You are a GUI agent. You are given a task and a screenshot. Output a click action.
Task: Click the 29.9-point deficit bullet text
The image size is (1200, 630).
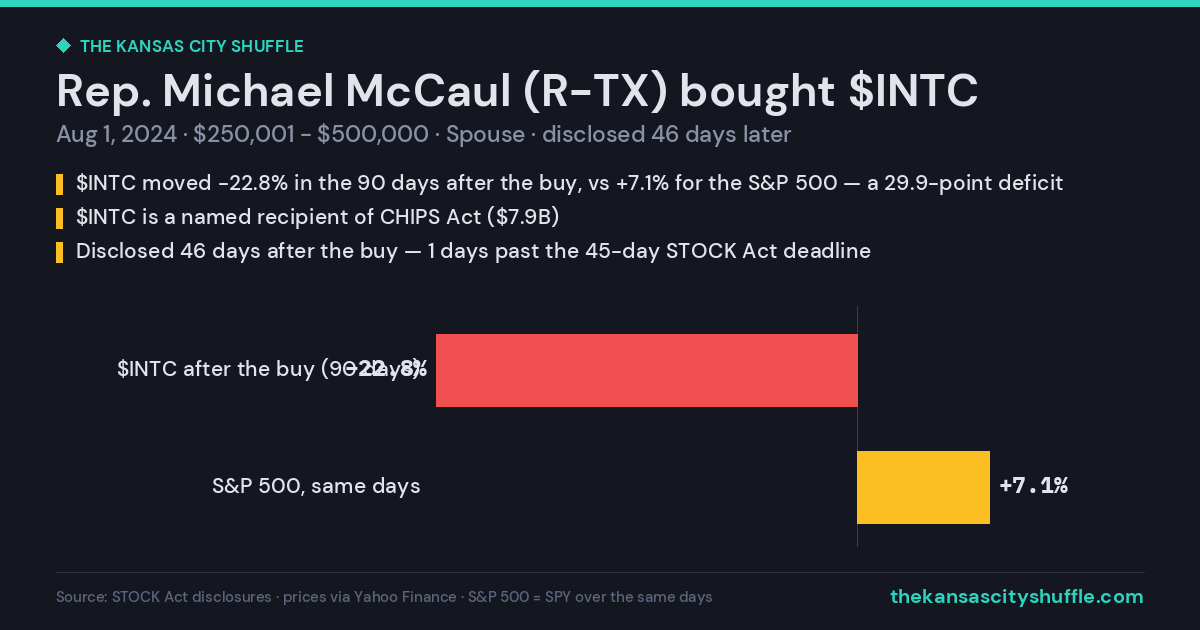(x=569, y=183)
